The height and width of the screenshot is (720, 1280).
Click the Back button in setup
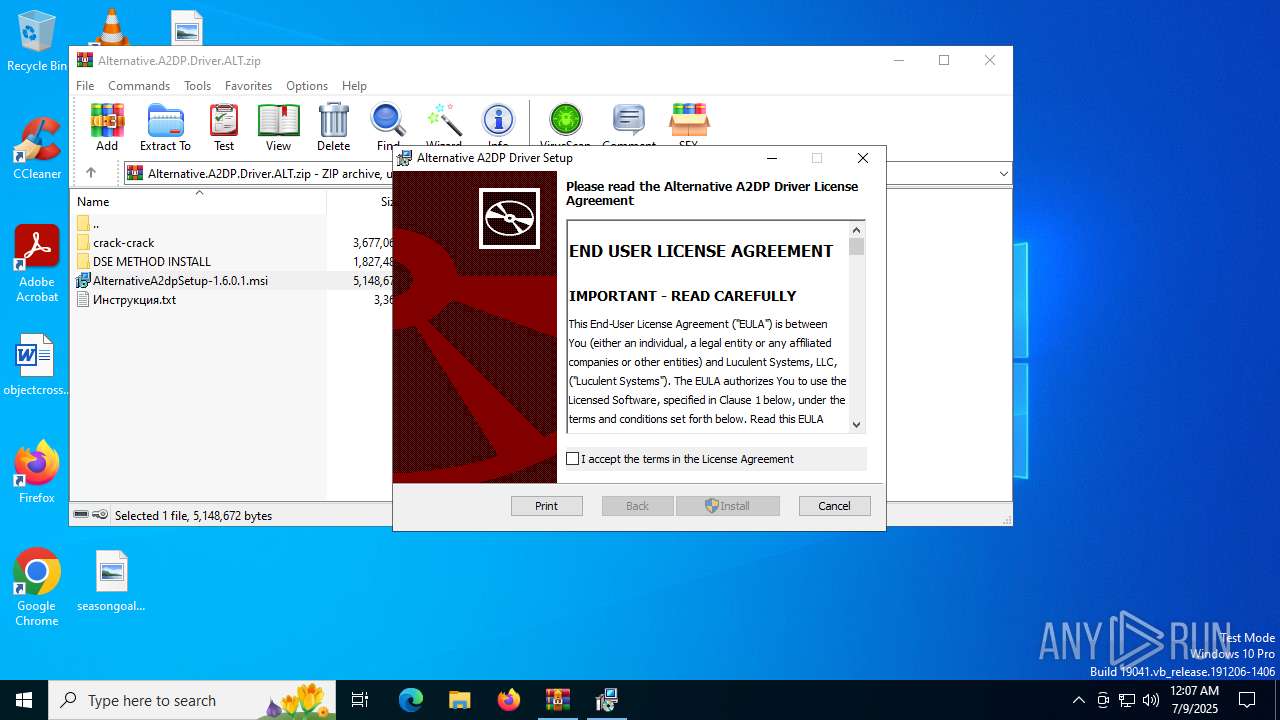[638, 506]
